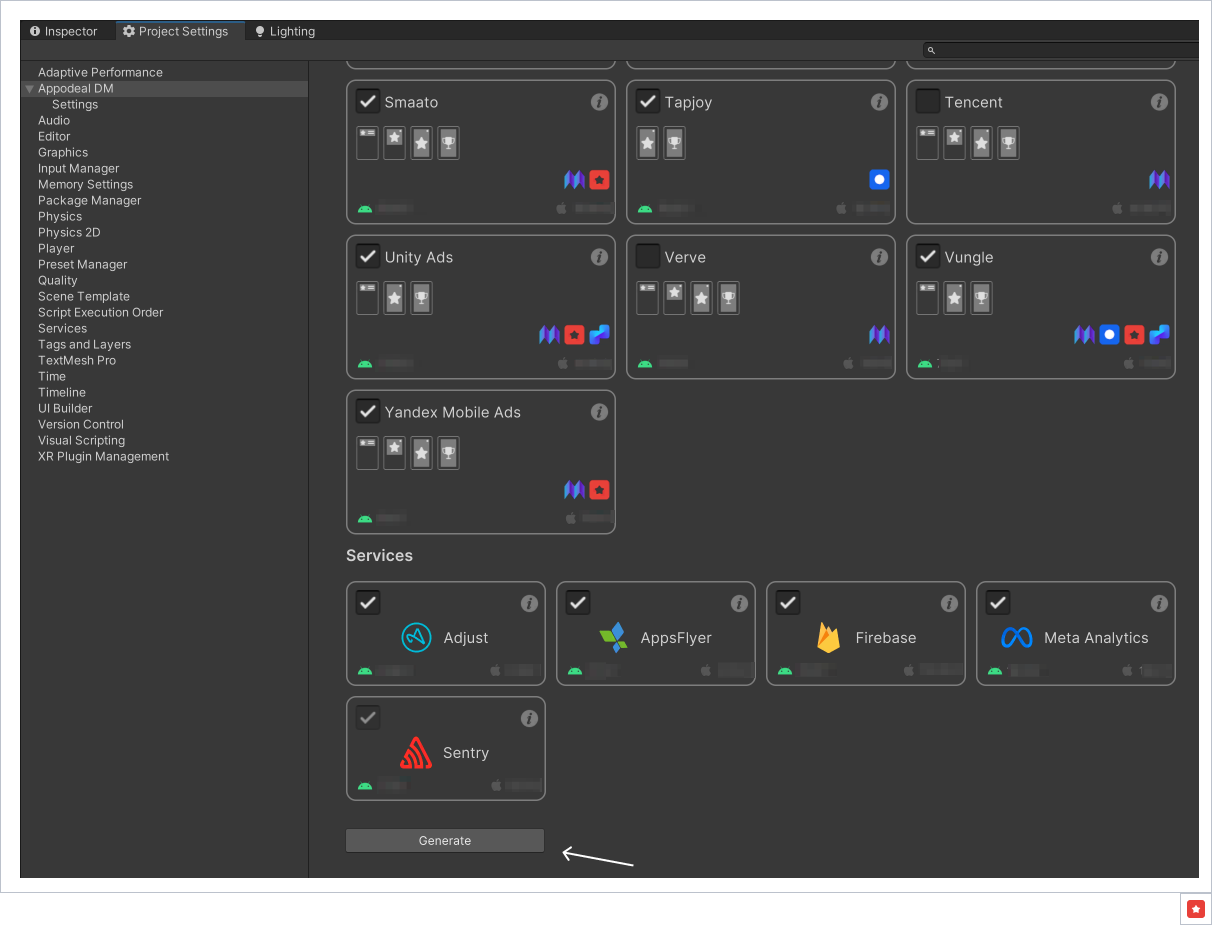The height and width of the screenshot is (925, 1212).
Task: Click the Sentry logo icon
Action: pyautogui.click(x=415, y=753)
